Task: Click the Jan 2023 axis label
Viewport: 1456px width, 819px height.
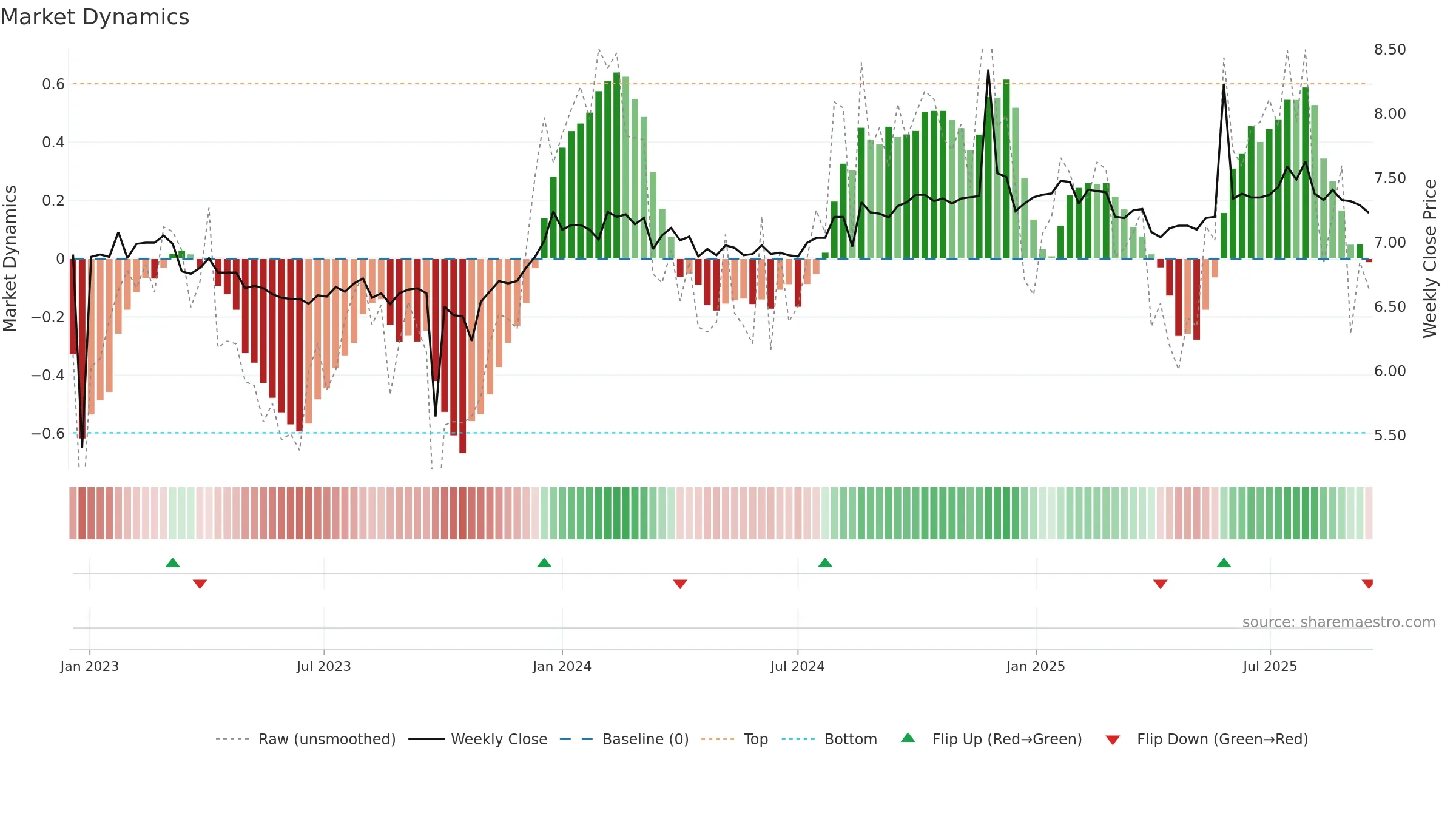Action: pos(90,666)
